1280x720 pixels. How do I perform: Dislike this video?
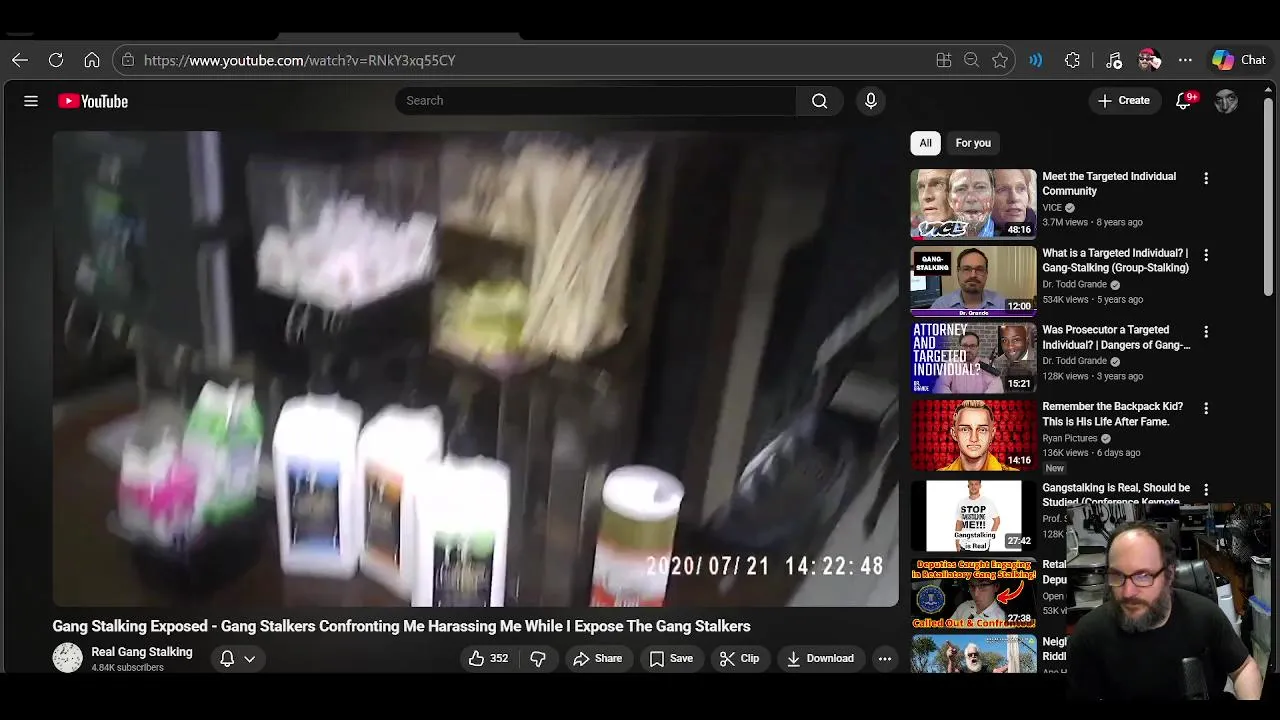[x=538, y=658]
